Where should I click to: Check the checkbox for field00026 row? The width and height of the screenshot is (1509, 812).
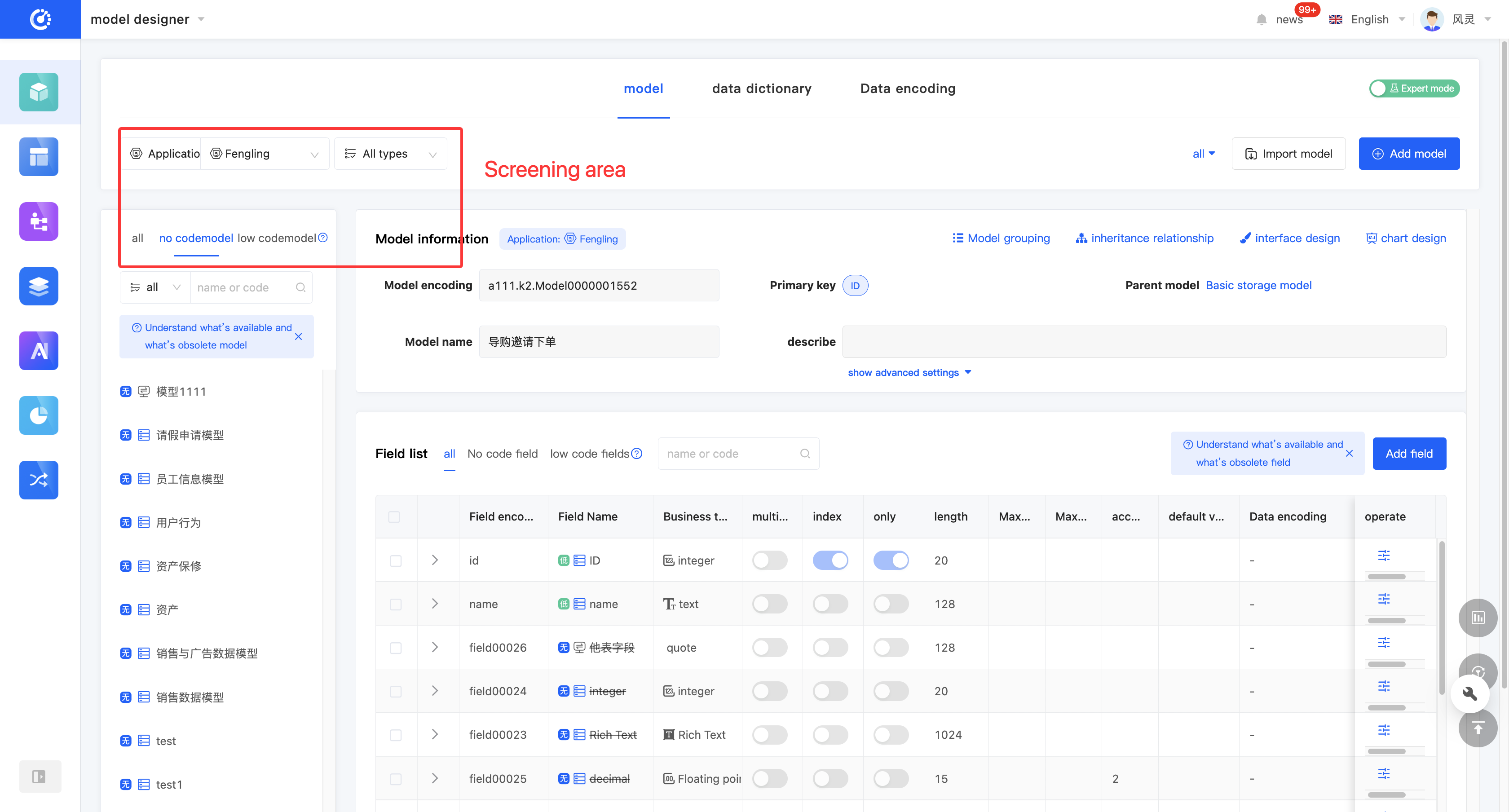click(395, 648)
